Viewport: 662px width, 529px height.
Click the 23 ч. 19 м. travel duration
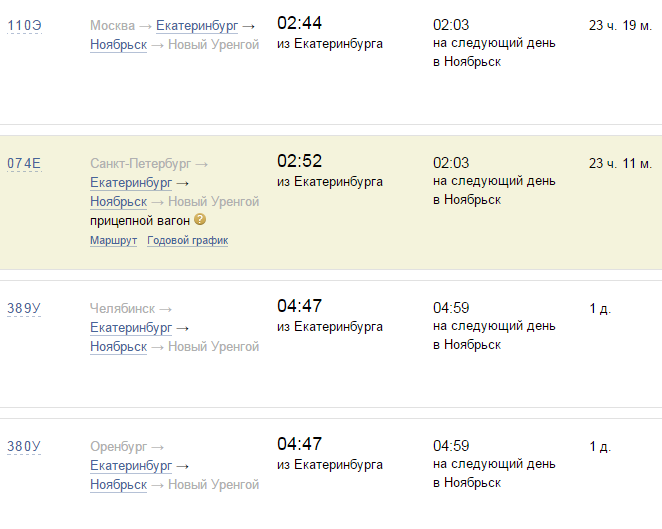coord(620,25)
